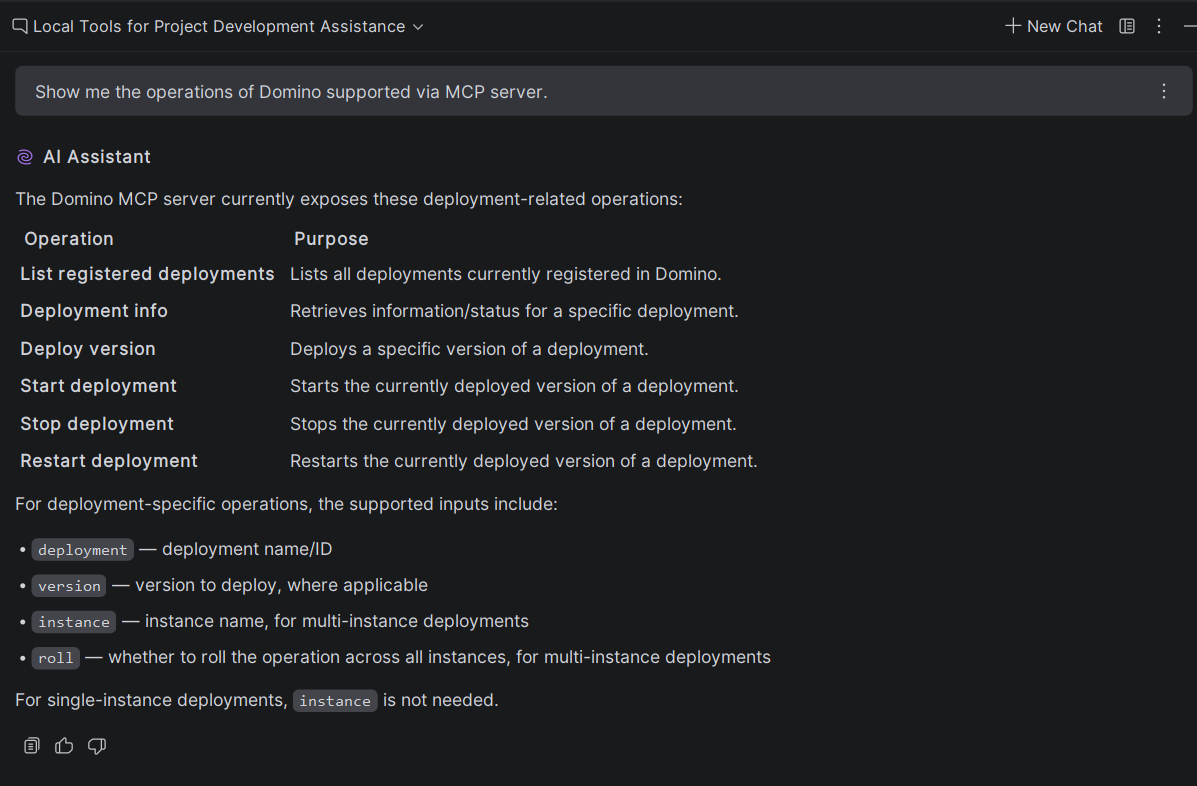Select the 'Restart deployment' table cell
Viewport: 1197px width, 786px height.
109,461
